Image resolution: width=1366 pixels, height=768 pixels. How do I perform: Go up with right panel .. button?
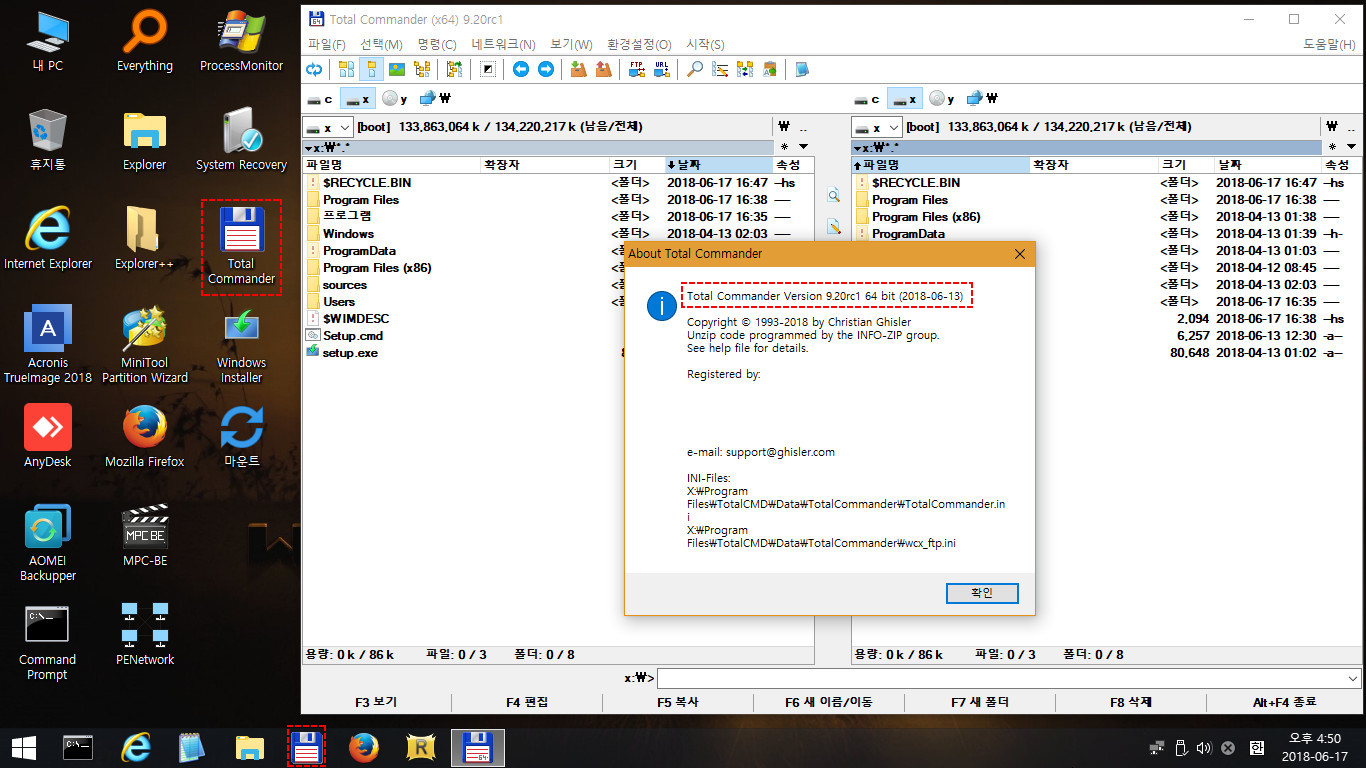click(1352, 127)
